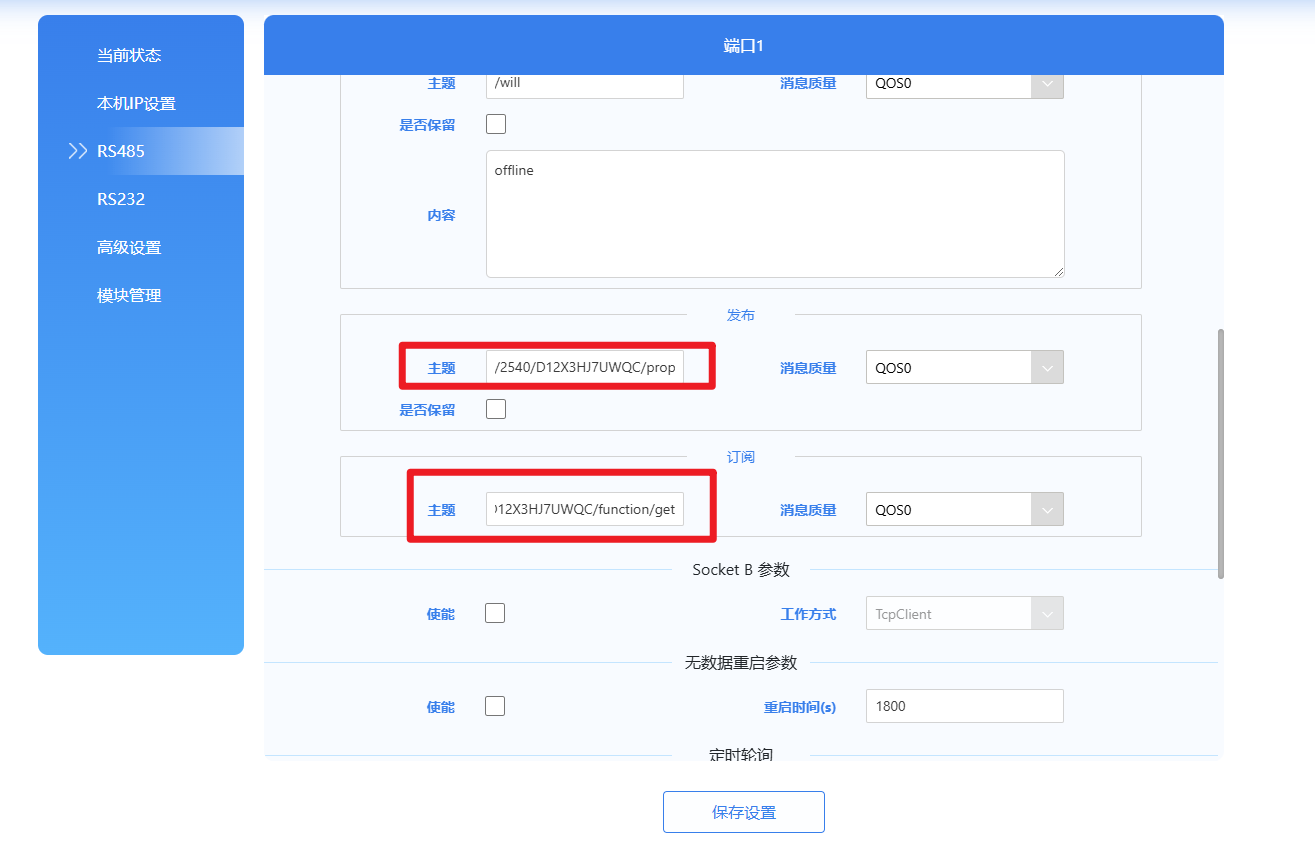Click the 端口1 header title

(744, 46)
